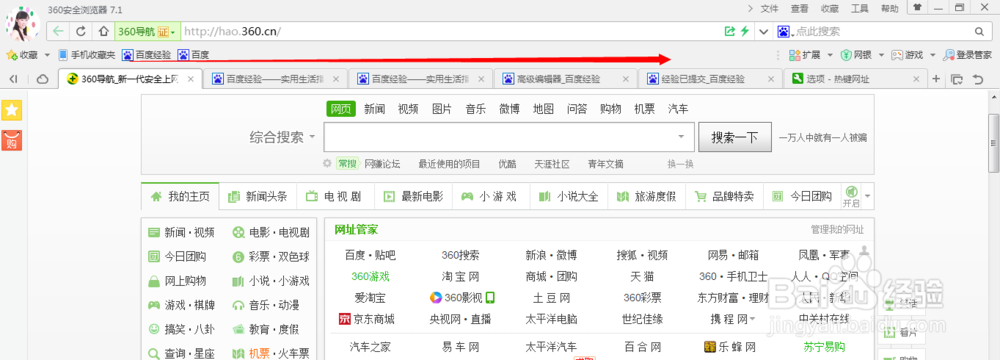The image size is (1000, 360).
Task: Reload the page with refresh icon
Action: [81, 31]
